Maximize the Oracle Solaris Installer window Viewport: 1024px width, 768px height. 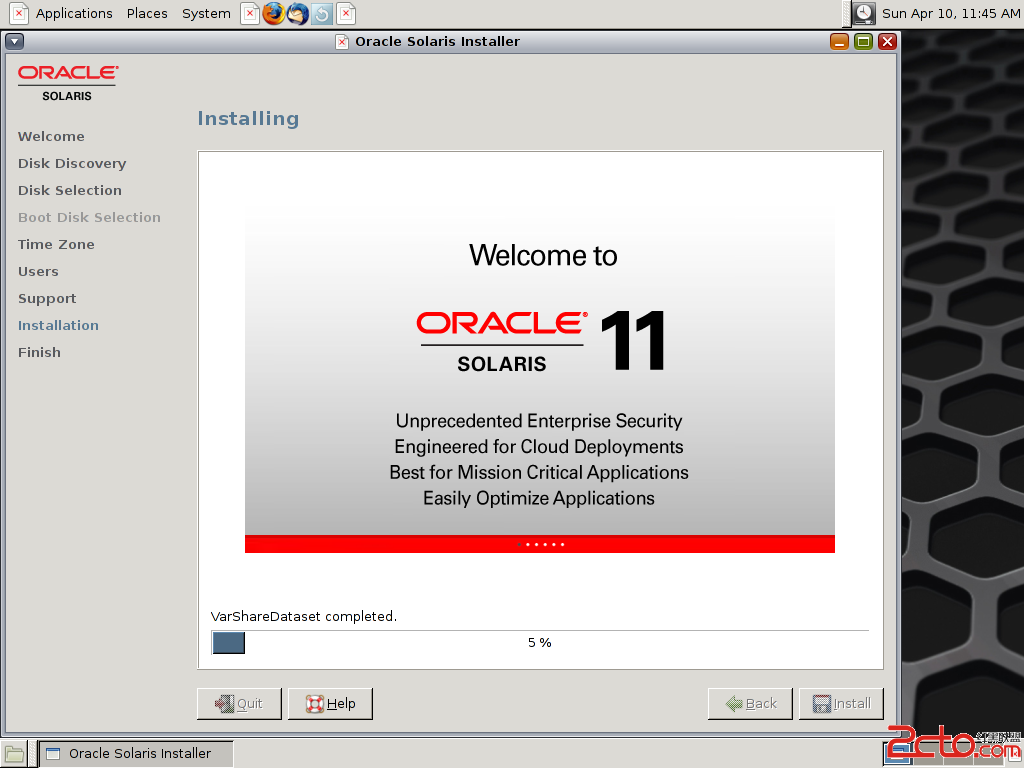pyautogui.click(x=863, y=42)
